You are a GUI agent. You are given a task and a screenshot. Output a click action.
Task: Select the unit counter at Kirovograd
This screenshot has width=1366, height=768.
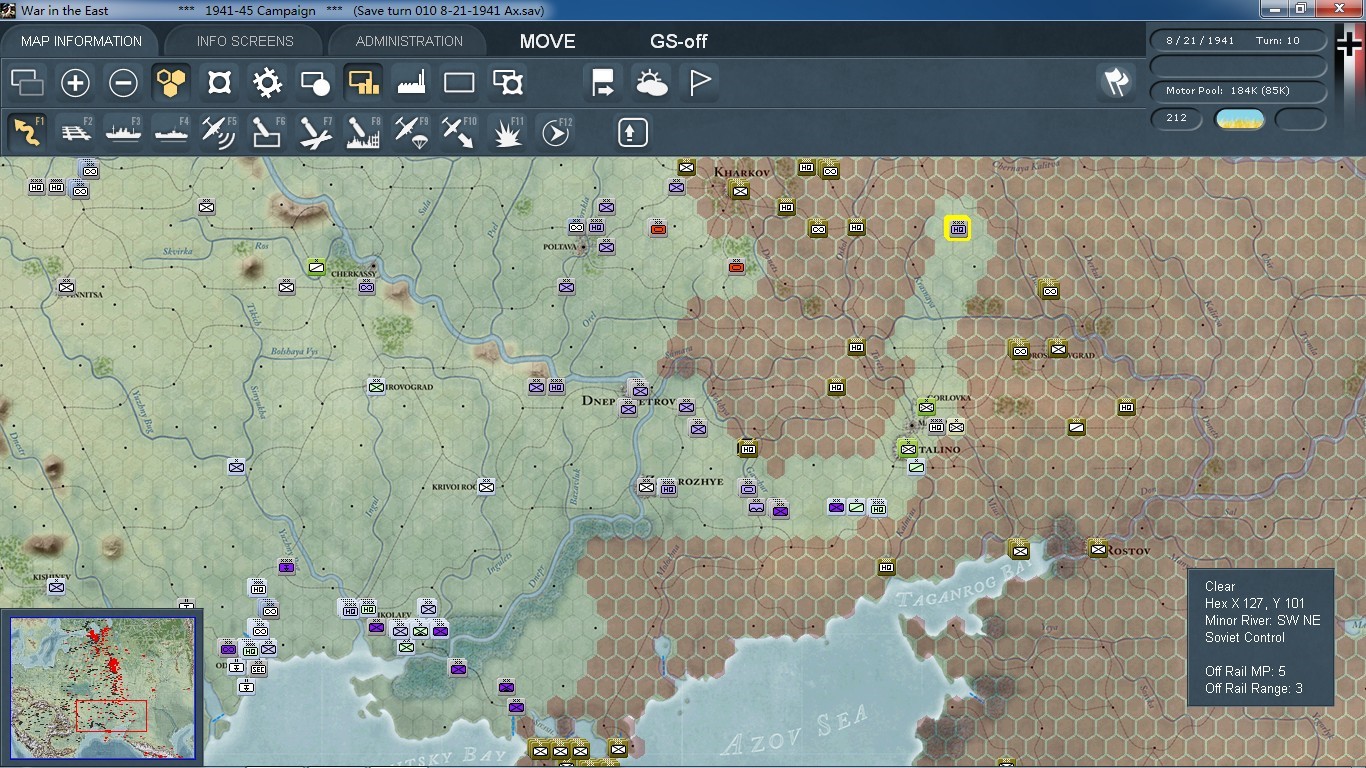coord(376,385)
